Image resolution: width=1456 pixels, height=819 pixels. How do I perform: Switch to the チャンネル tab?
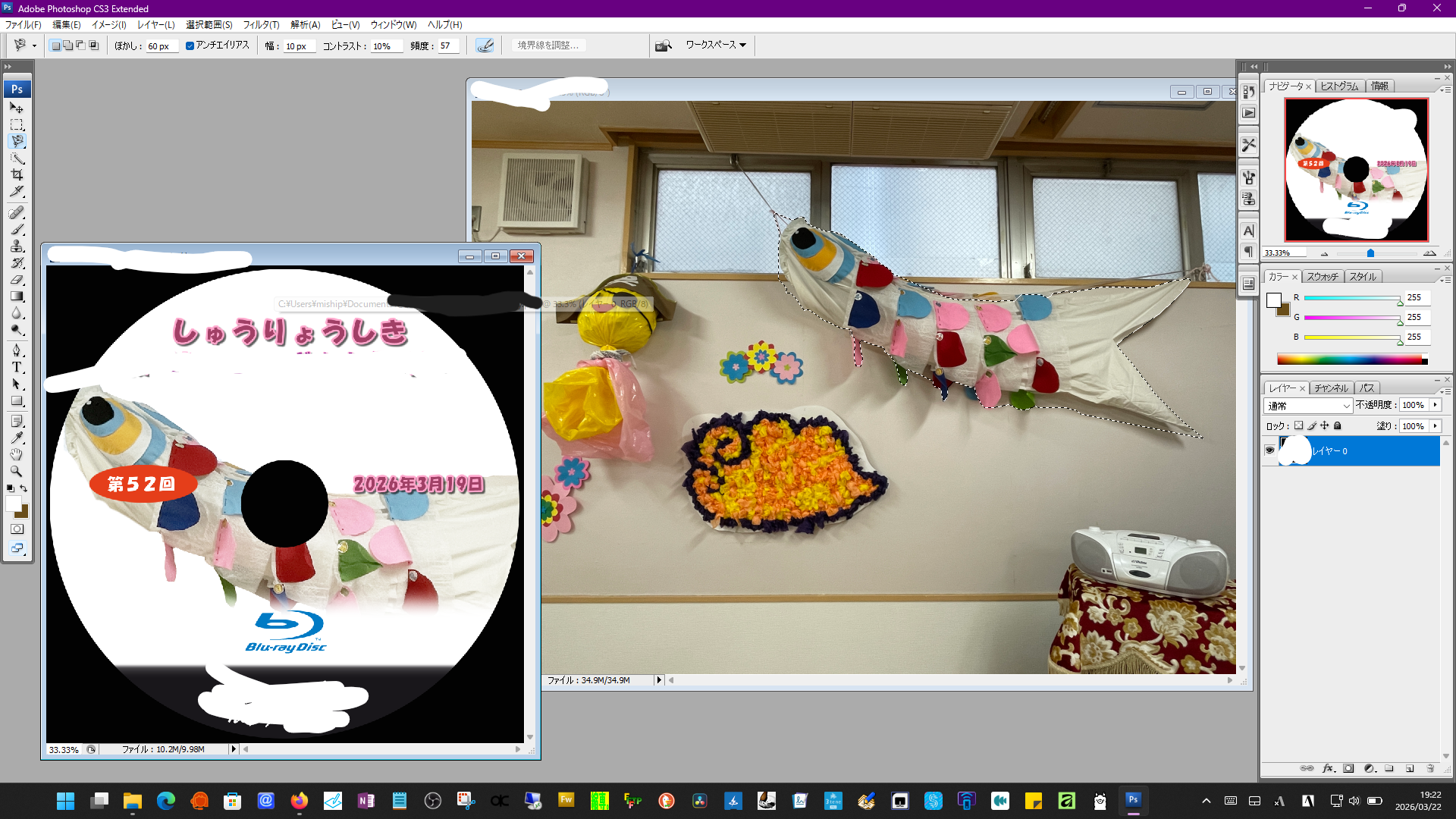1331,388
